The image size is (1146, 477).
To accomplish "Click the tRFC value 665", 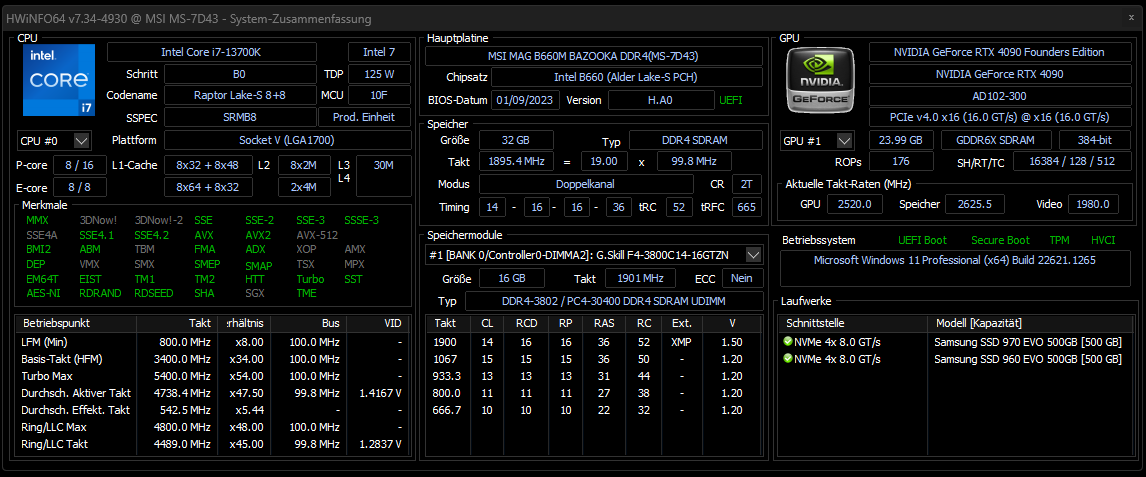I will pos(746,207).
